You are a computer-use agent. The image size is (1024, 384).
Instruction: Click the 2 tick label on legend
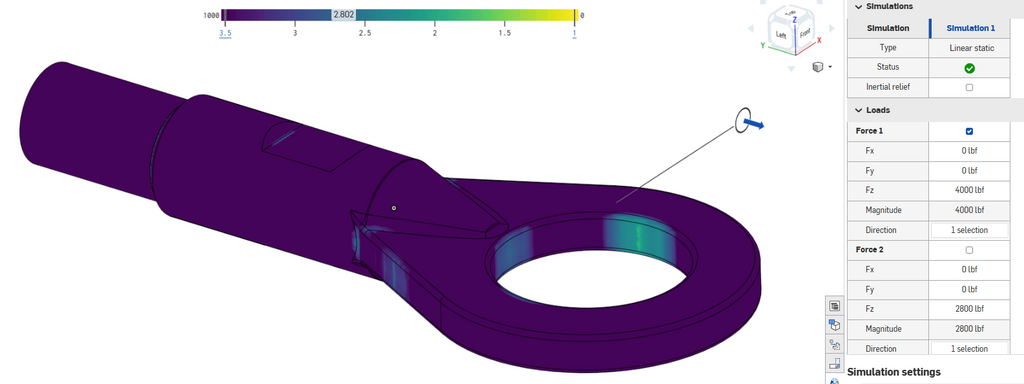pyautogui.click(x=434, y=33)
